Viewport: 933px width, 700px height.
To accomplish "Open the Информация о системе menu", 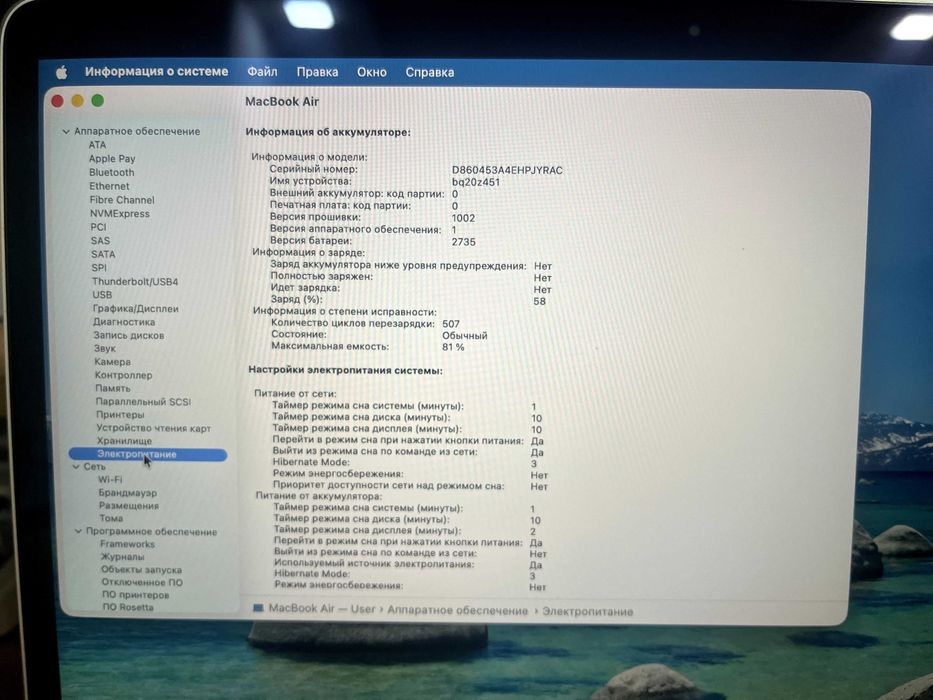I will click(x=156, y=71).
